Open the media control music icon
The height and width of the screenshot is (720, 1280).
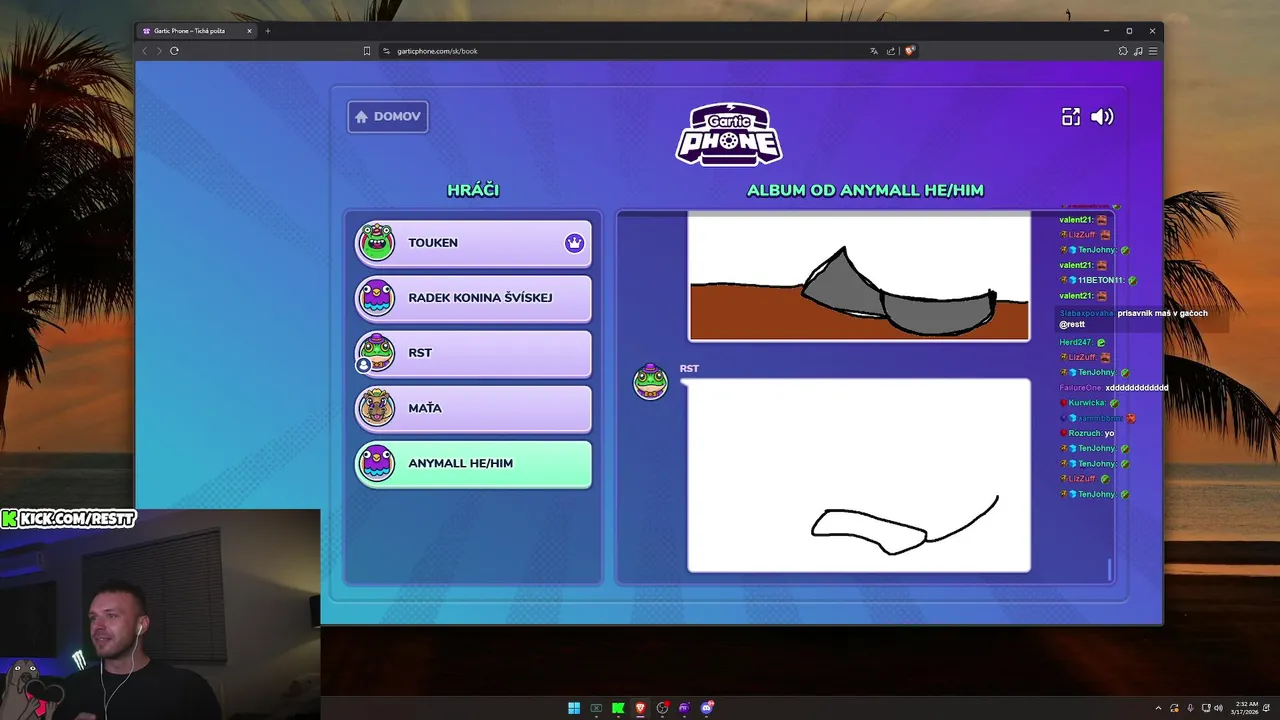[1138, 51]
